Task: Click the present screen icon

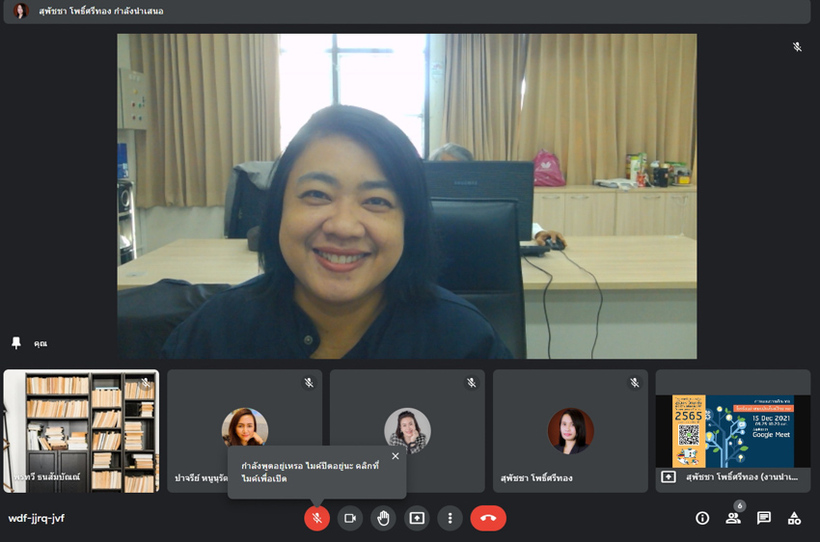Action: click(x=417, y=518)
